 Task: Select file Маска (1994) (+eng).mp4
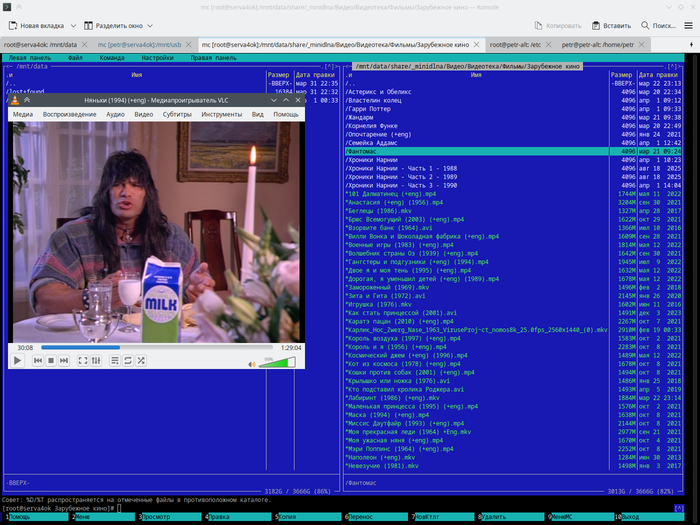[x=387, y=415]
